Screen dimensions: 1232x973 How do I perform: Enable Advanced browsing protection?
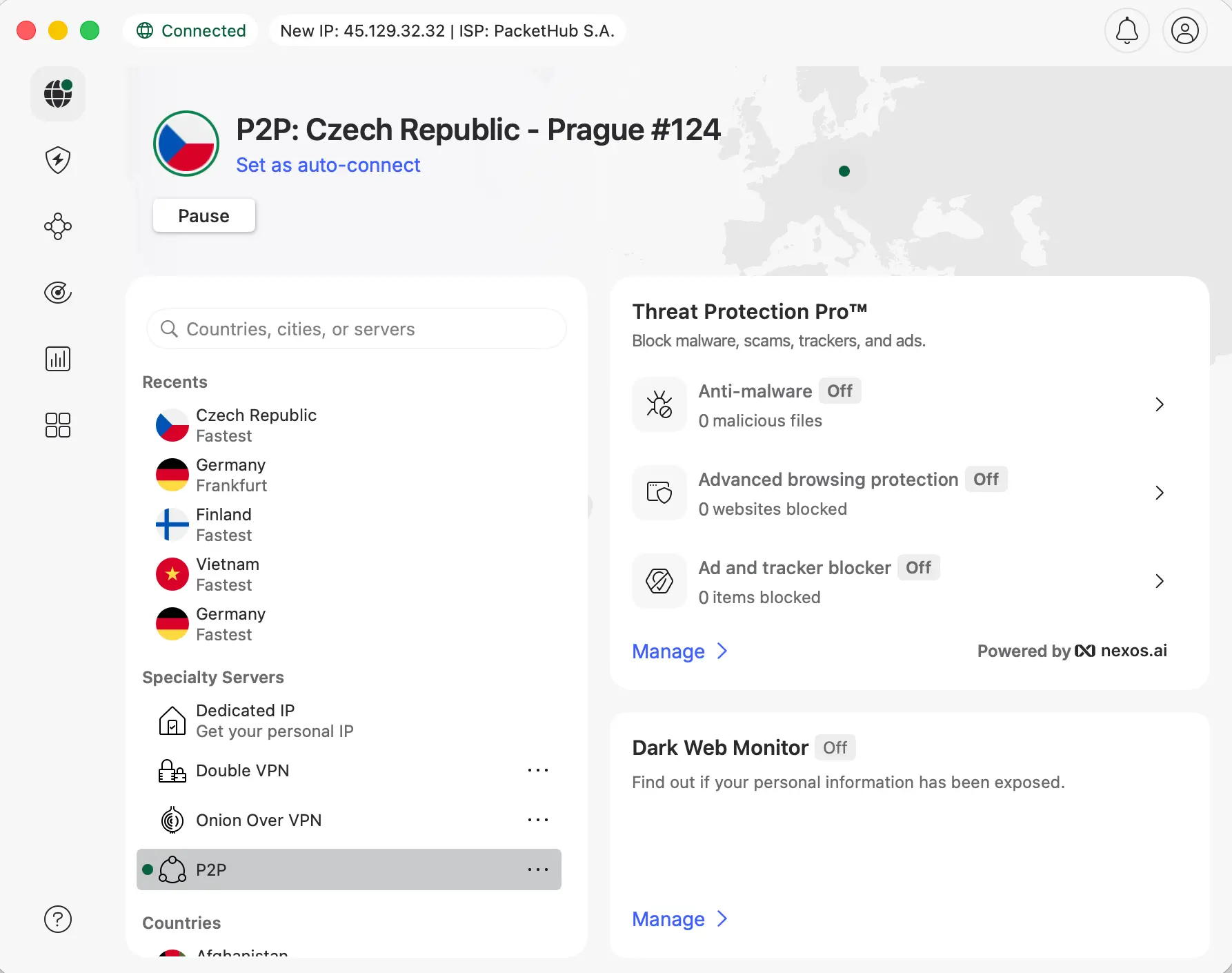pos(986,479)
